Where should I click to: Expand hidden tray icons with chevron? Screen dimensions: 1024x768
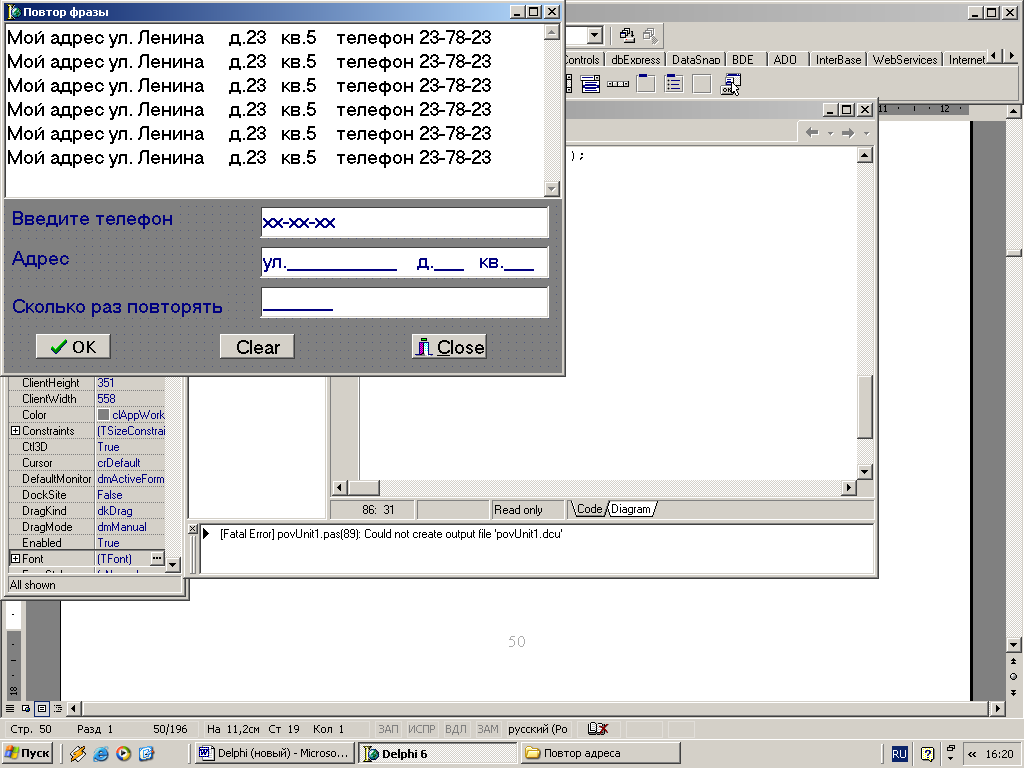pos(972,754)
